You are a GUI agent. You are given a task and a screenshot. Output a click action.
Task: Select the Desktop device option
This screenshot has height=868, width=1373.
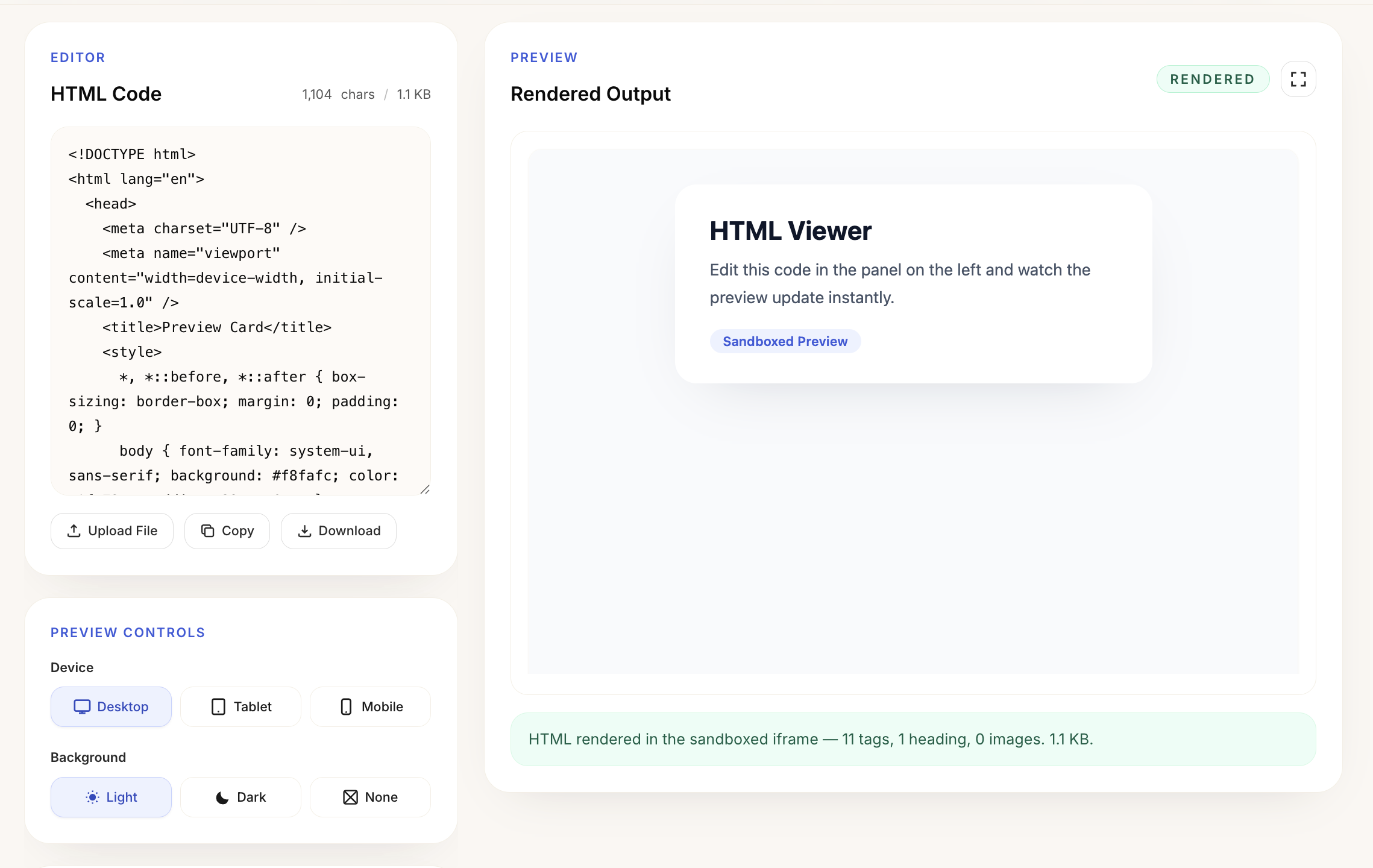112,706
